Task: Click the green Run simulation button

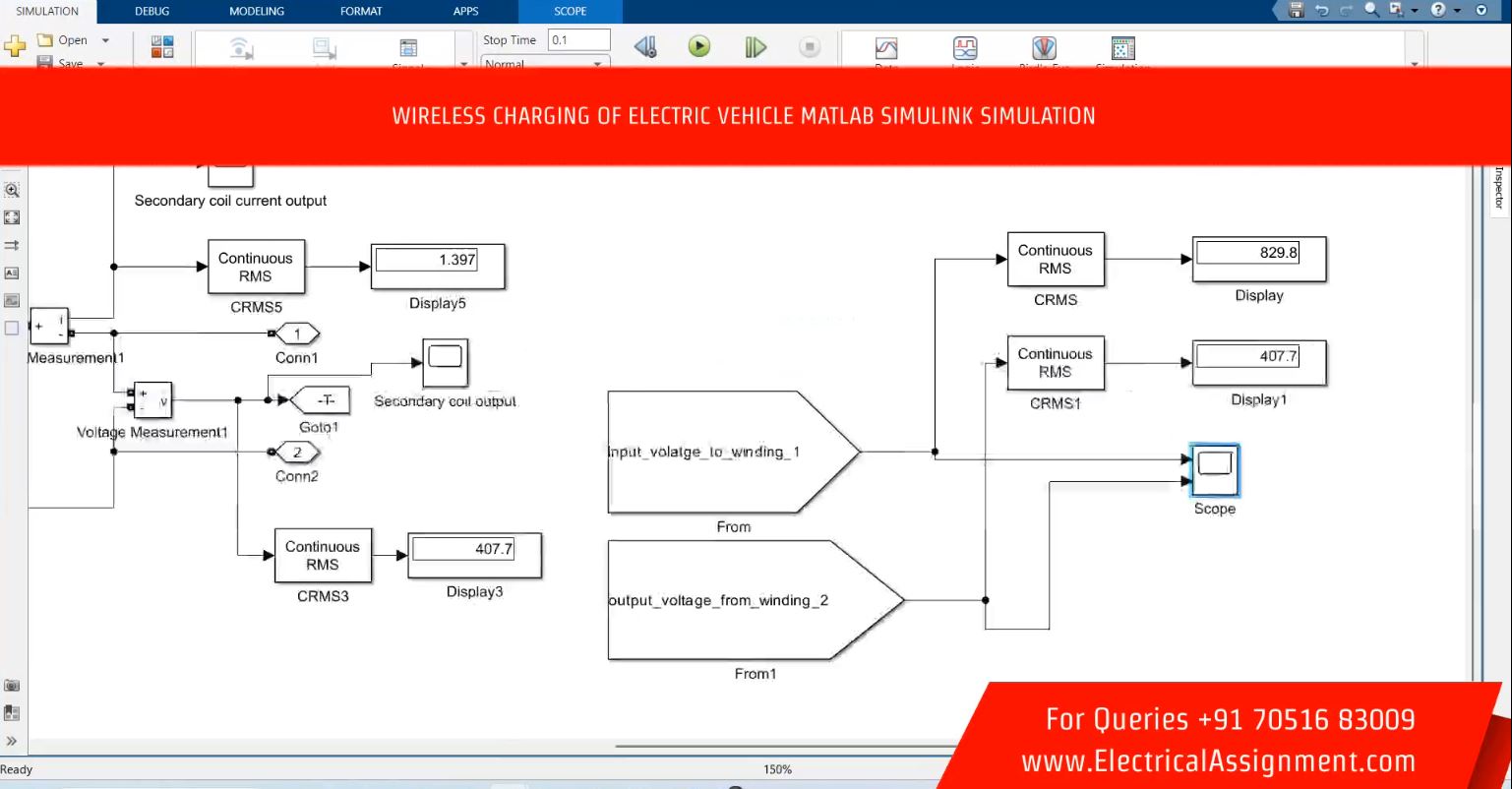Action: (x=698, y=46)
